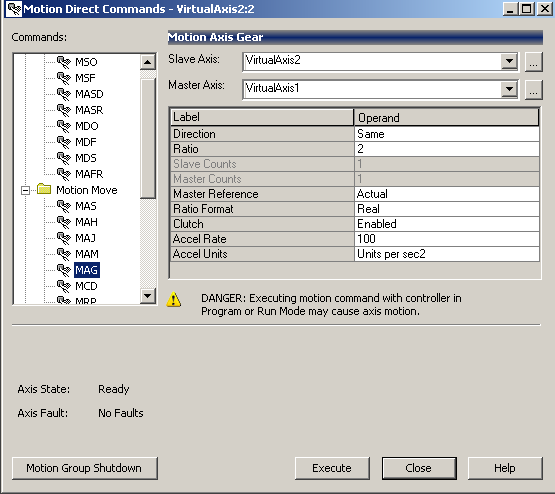The image size is (555, 494).
Task: Click the MAFR command icon
Action: pos(64,174)
